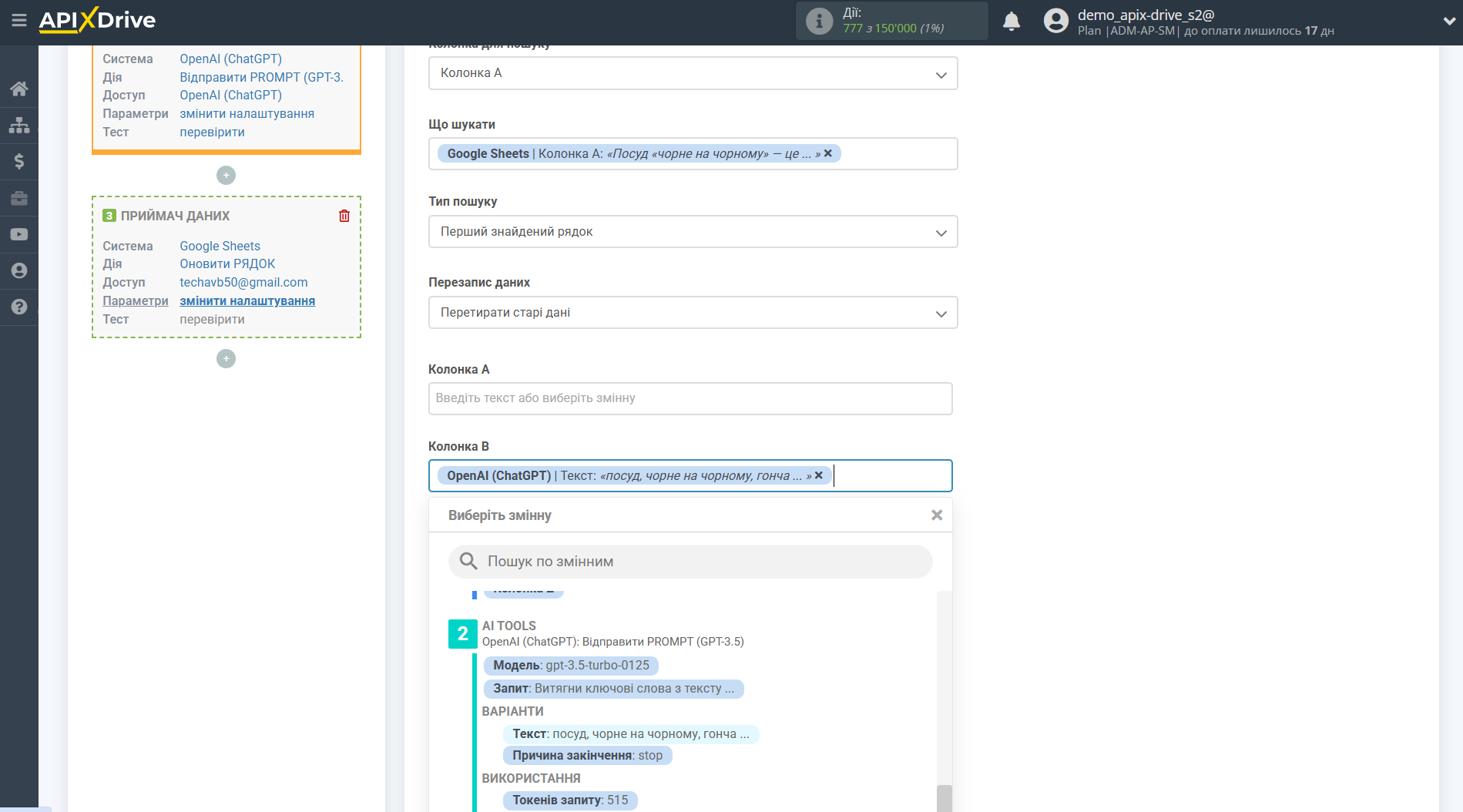1463x812 pixels.
Task: Select the Причина закінчення stop variable
Action: point(587,755)
